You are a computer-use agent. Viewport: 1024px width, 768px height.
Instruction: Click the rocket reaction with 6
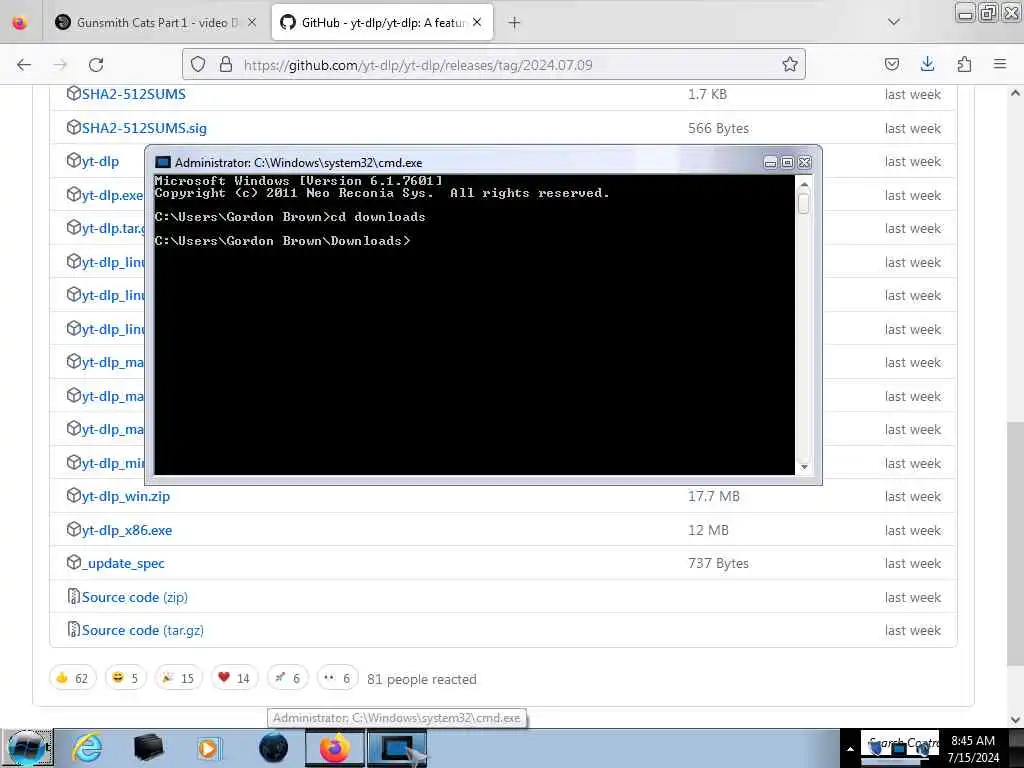pos(287,678)
